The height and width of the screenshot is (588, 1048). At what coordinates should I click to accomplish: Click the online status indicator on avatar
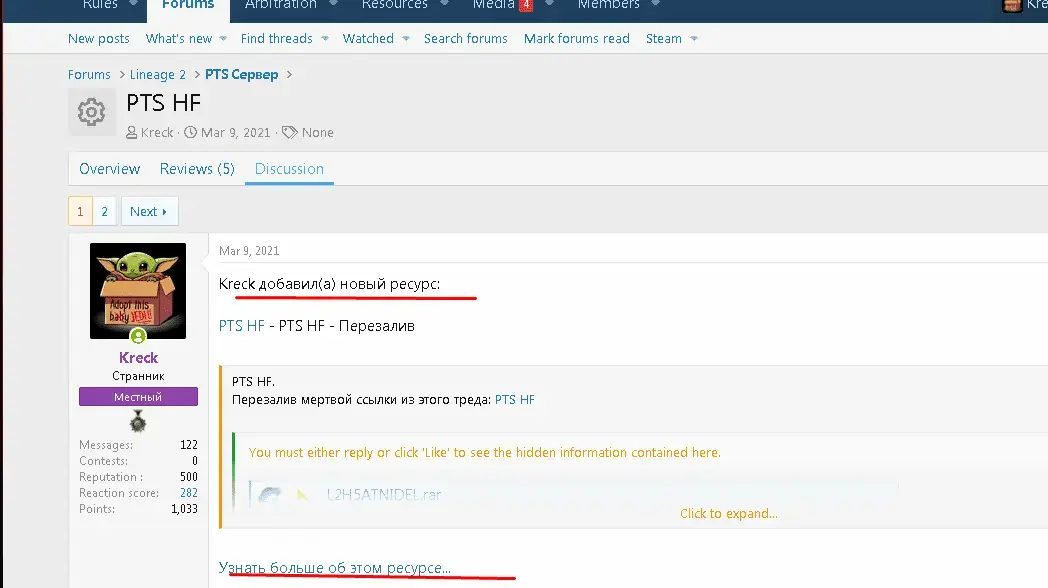(x=138, y=335)
